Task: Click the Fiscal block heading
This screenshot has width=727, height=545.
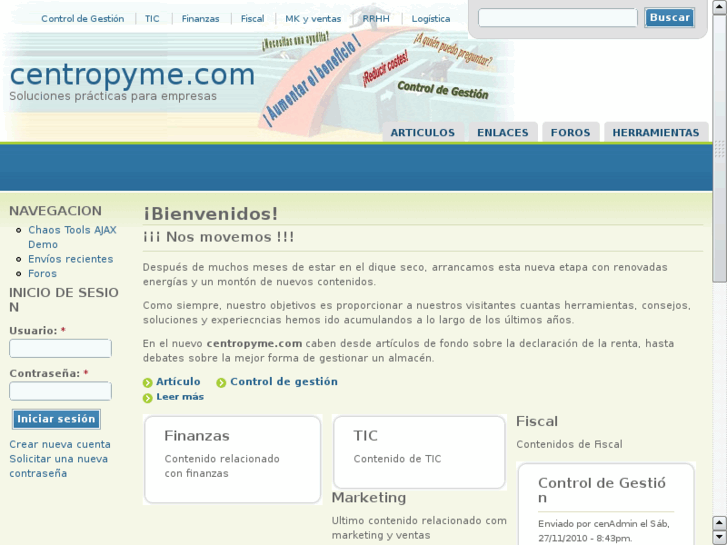Action: click(537, 421)
